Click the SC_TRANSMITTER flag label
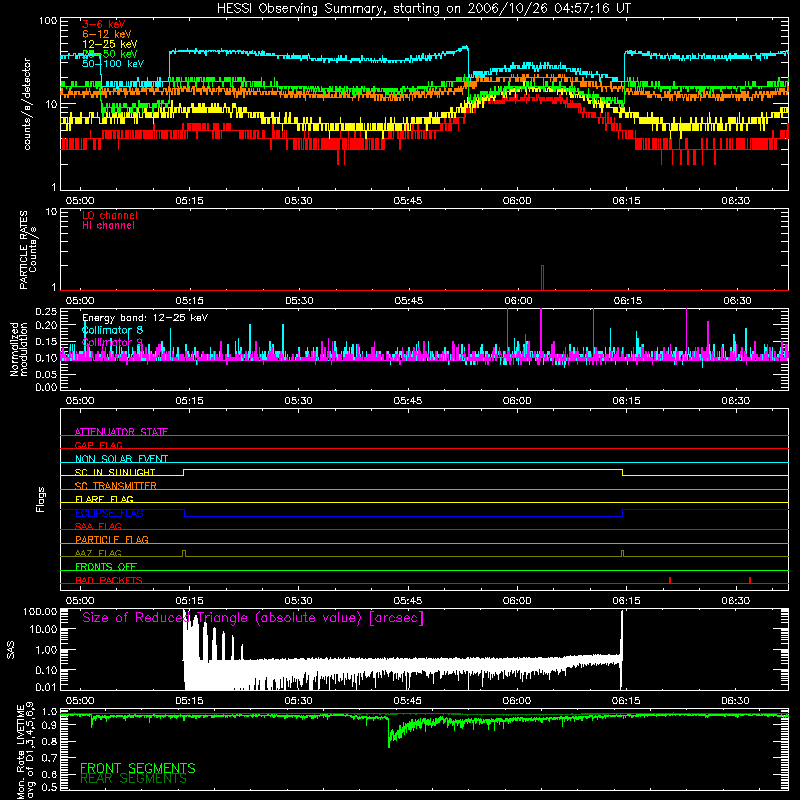 [x=115, y=486]
